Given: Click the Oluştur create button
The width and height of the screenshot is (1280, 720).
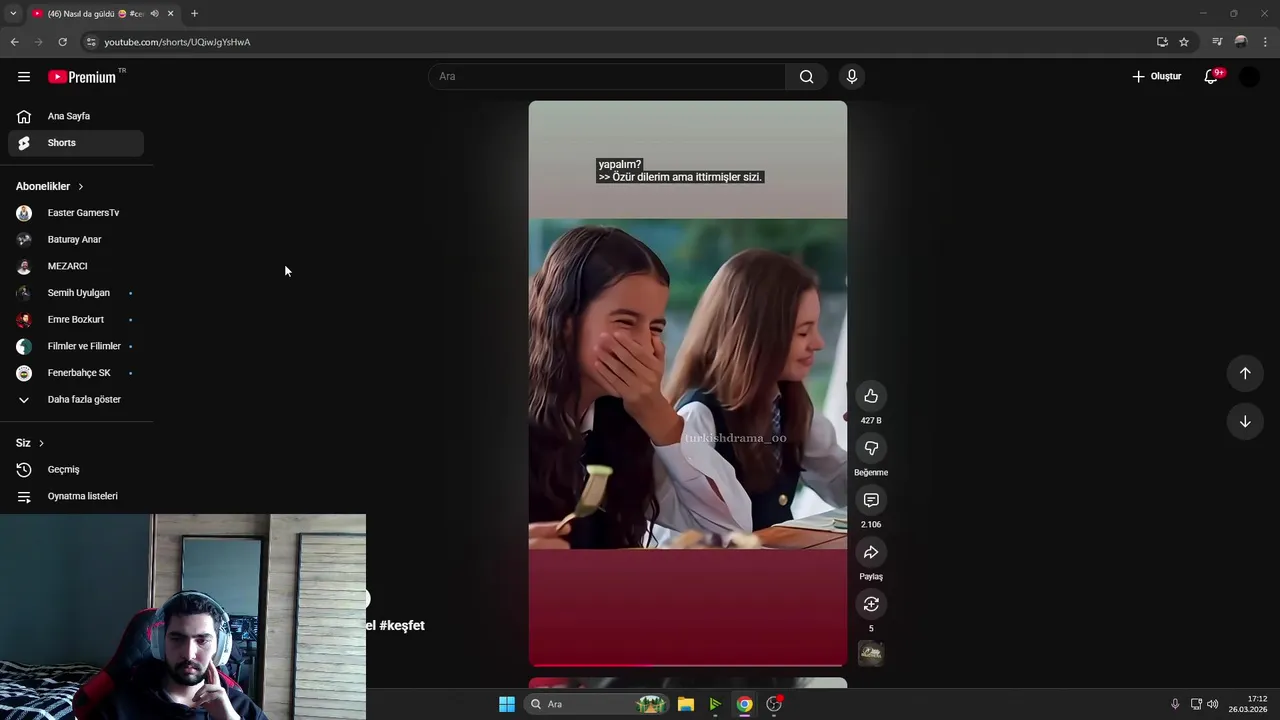Looking at the screenshot, I should 1157,77.
